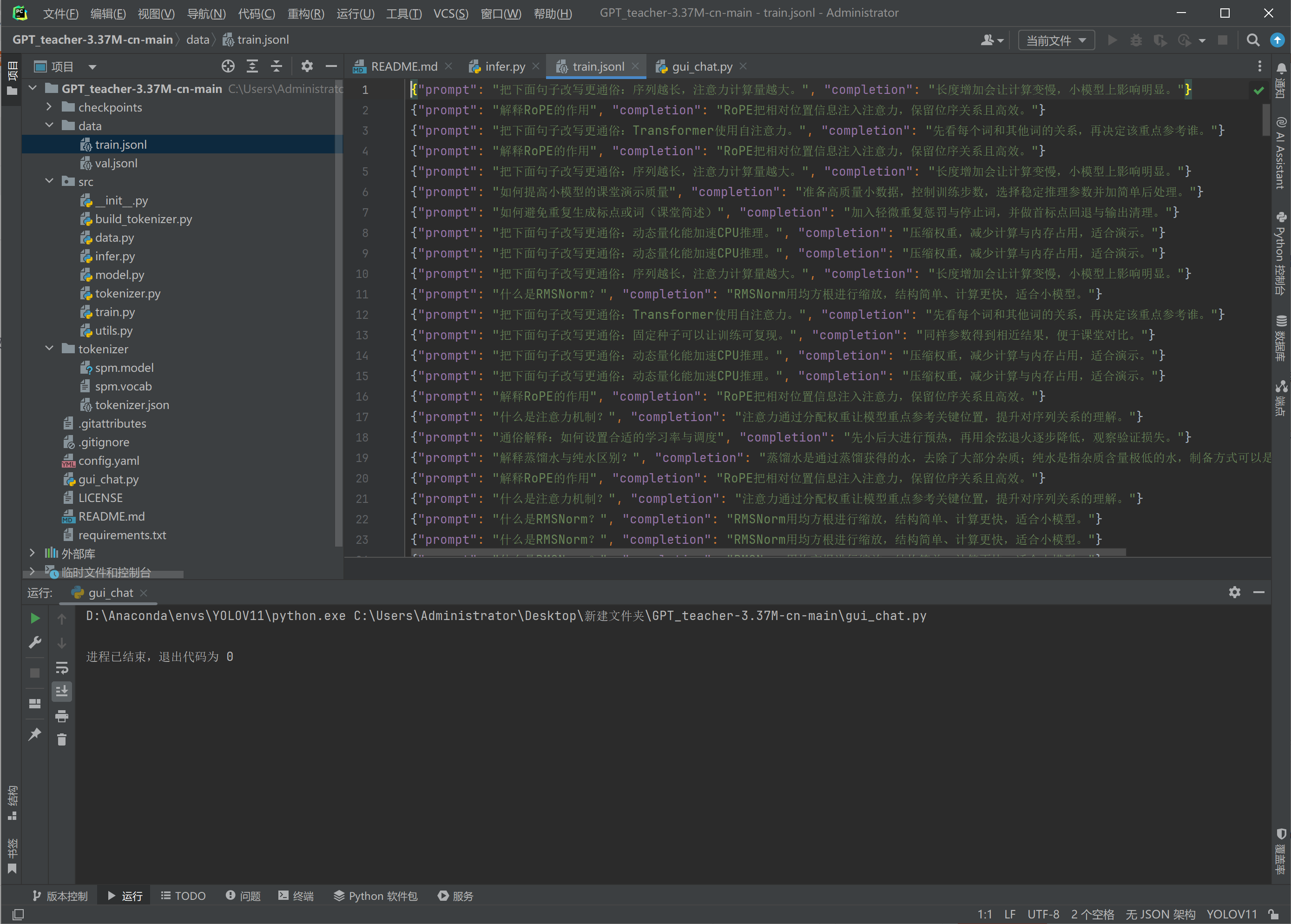Open project panel settings gear

click(307, 66)
